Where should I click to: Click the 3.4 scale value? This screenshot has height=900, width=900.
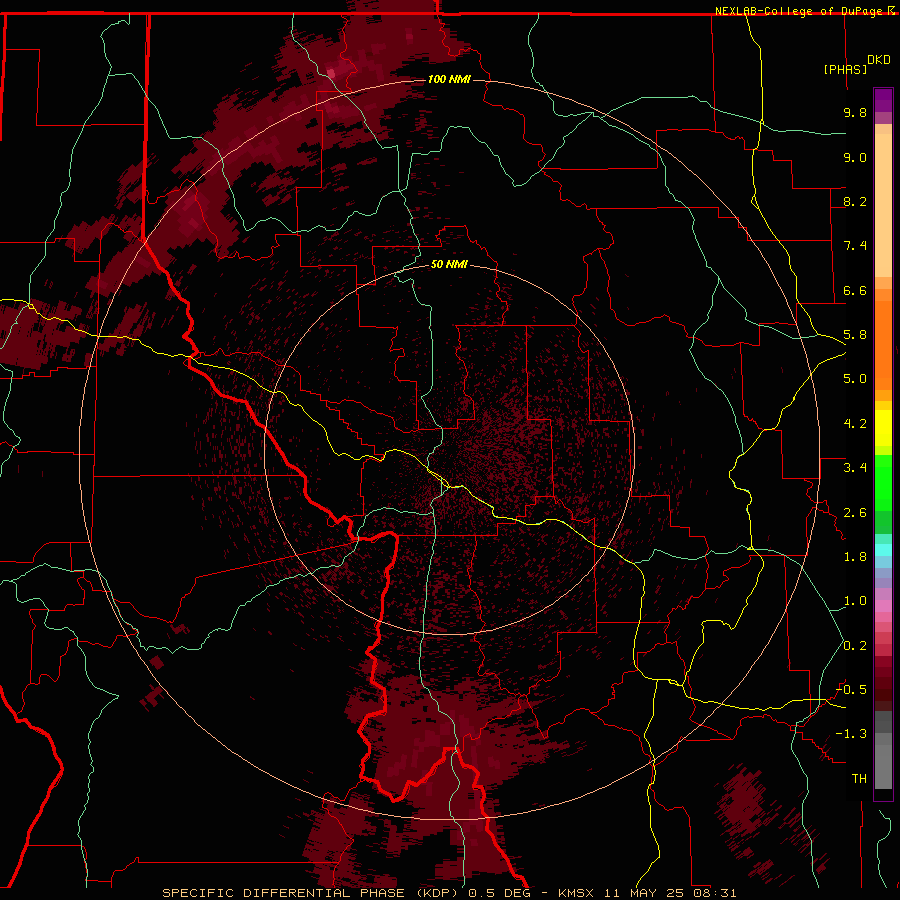855,468
